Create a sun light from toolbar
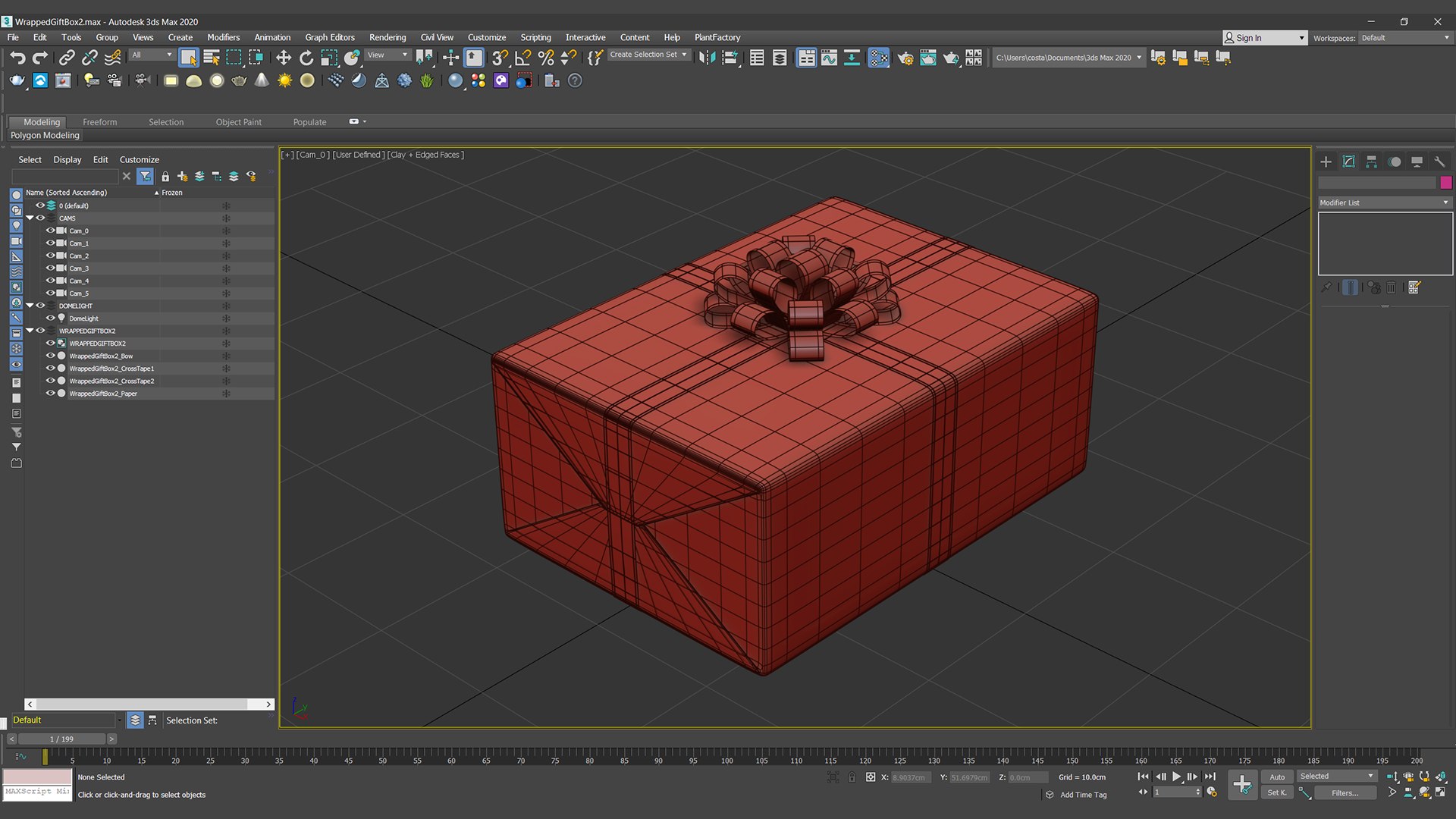This screenshot has width=1456, height=819. click(x=284, y=80)
